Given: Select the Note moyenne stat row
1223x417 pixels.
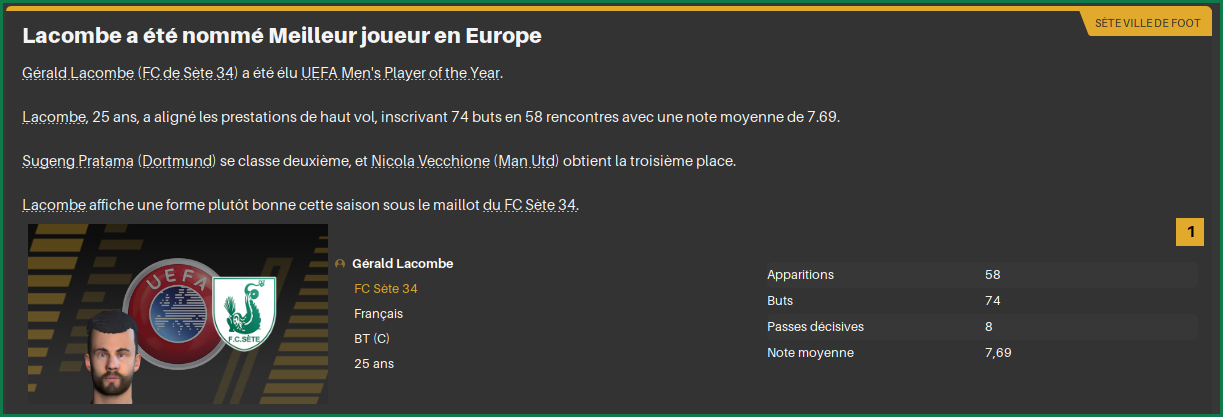Looking at the screenshot, I should [978, 353].
